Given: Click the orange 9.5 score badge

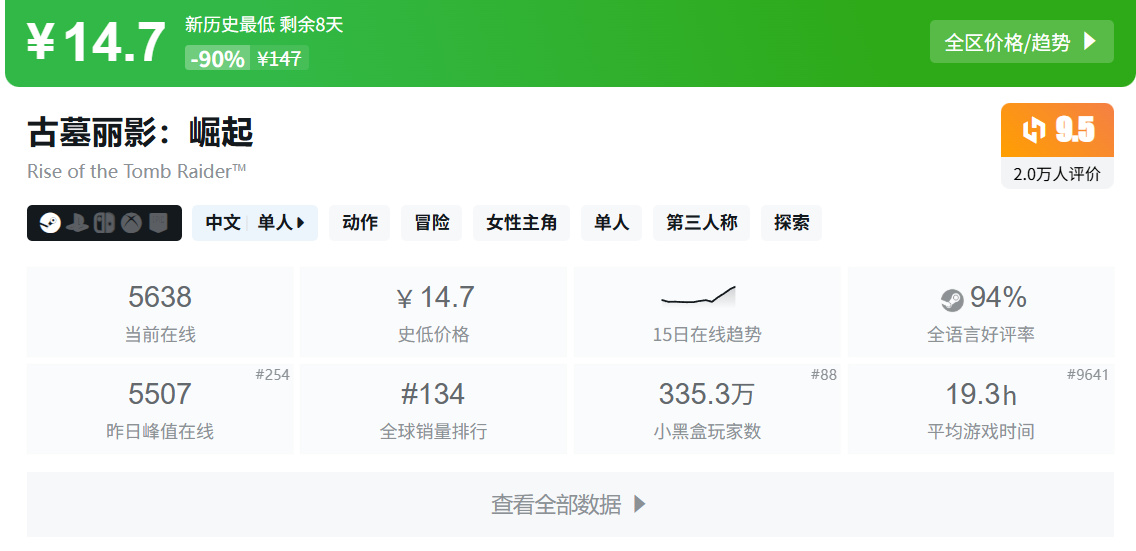Looking at the screenshot, I should click(x=1057, y=130).
